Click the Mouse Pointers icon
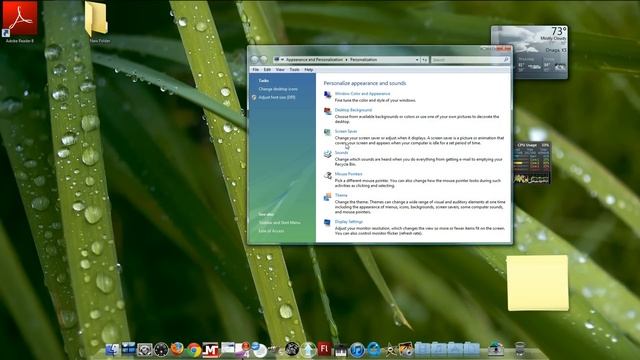 pyautogui.click(x=327, y=176)
